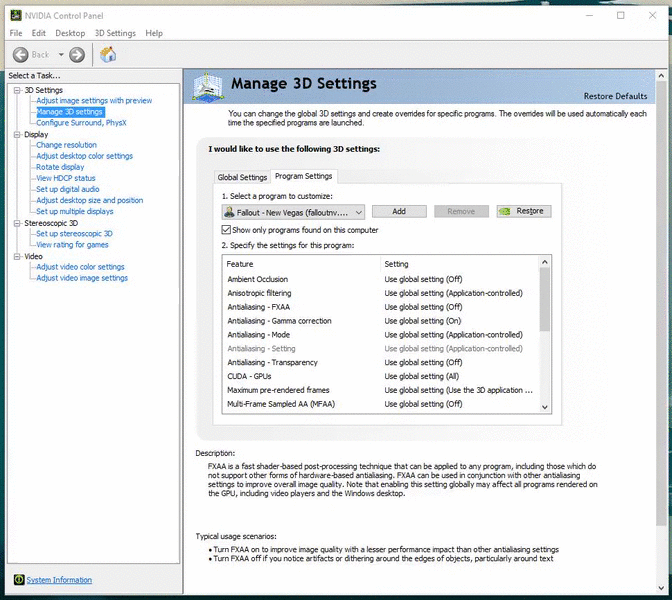Open Adjust desktop size and position

pyautogui.click(x=90, y=200)
